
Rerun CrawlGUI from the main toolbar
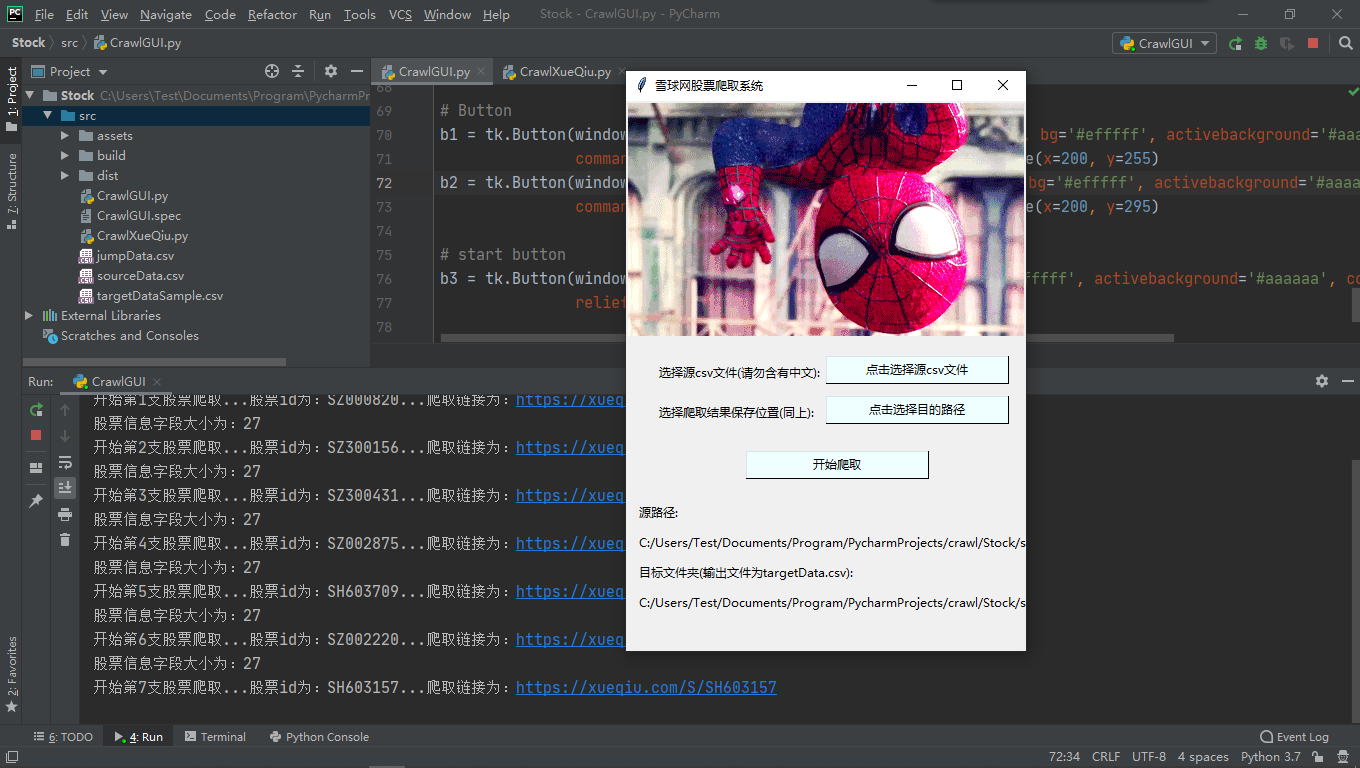tap(1236, 43)
